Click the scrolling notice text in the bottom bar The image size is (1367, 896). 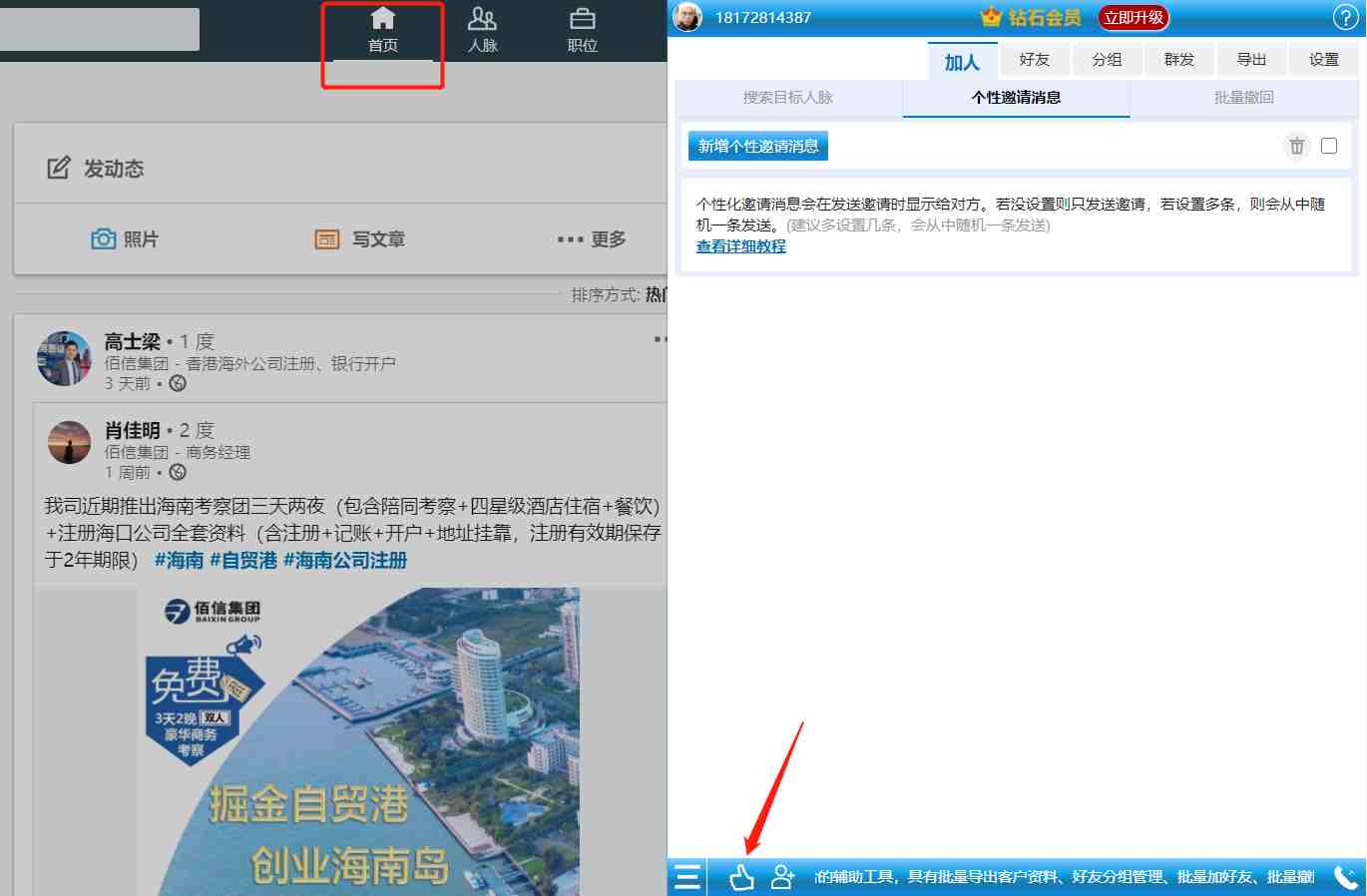(1065, 877)
